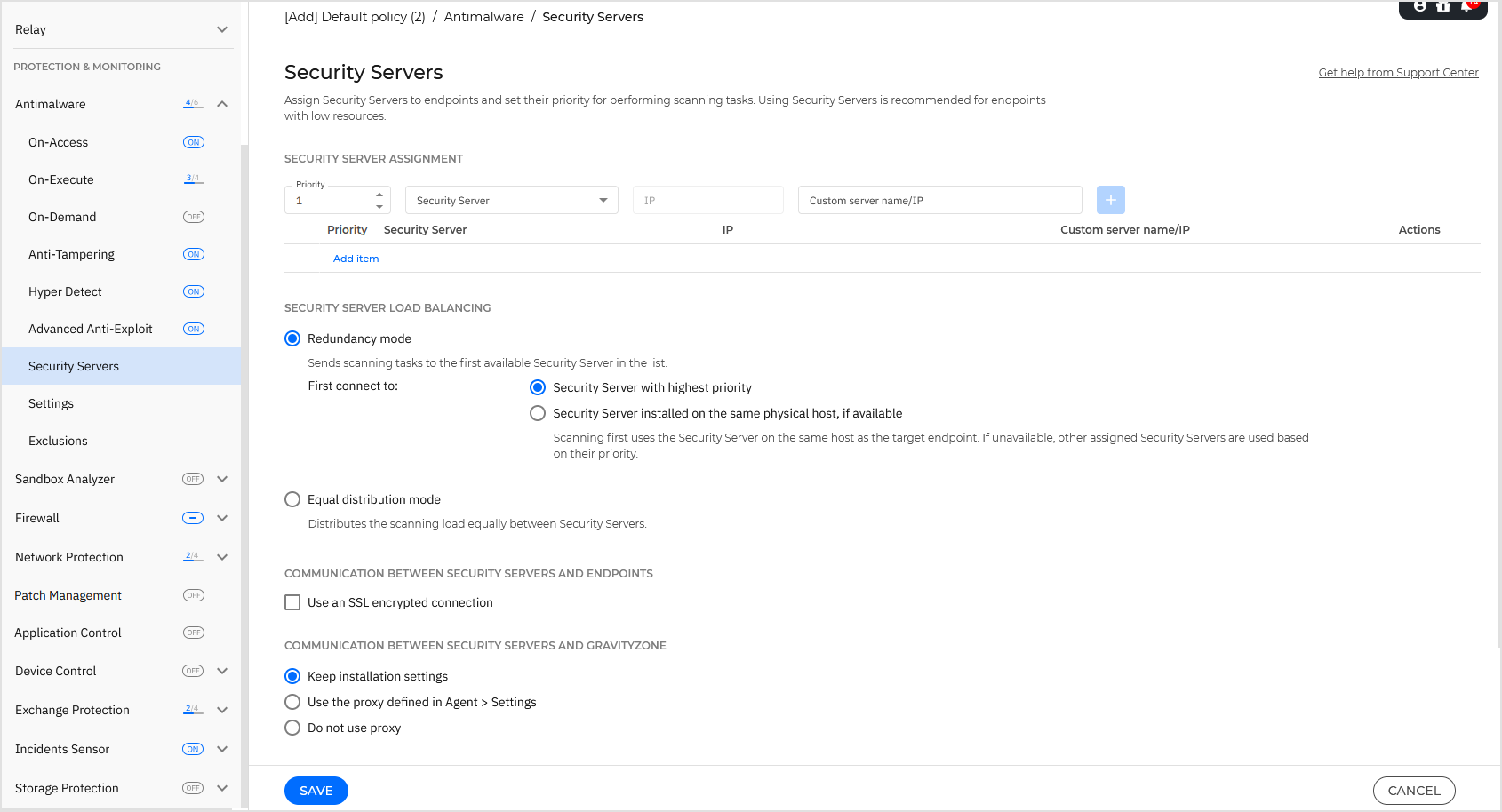Collapse the Antimalware section in sidebar

222,104
